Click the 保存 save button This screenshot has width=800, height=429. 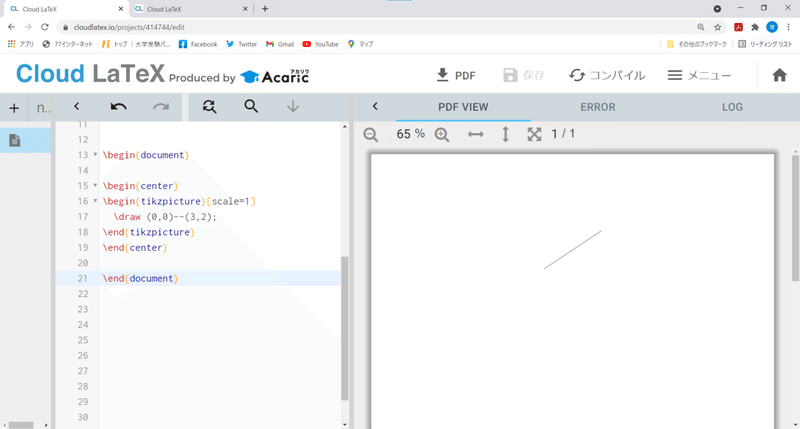point(524,75)
